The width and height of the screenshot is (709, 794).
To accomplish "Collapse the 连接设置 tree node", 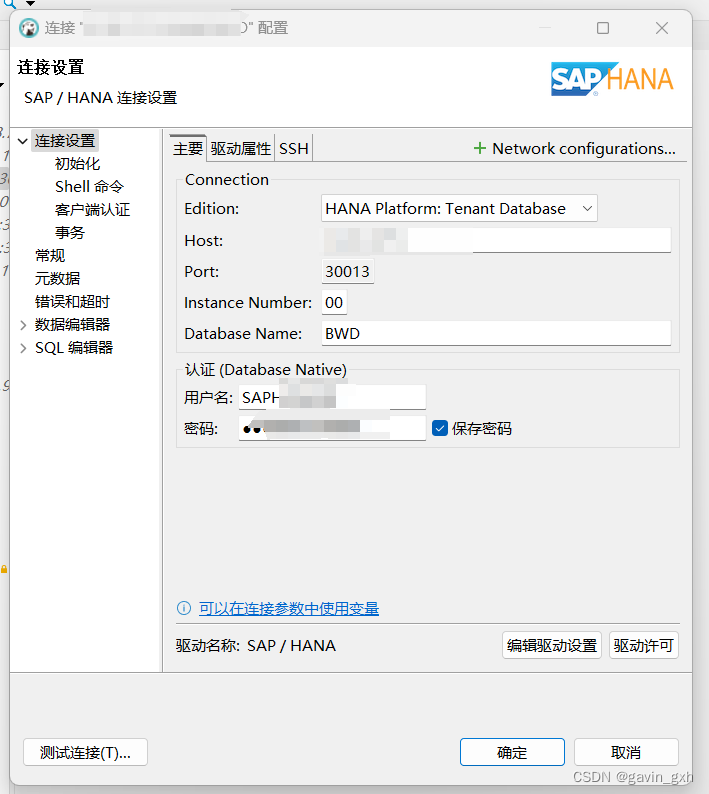I will 22,141.
